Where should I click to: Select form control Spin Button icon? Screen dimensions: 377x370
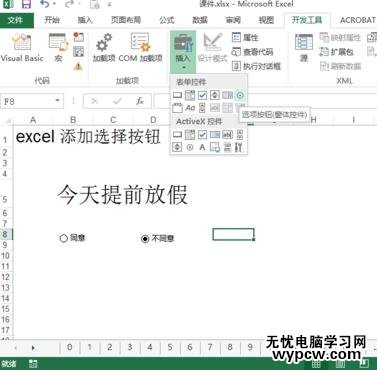pos(215,95)
